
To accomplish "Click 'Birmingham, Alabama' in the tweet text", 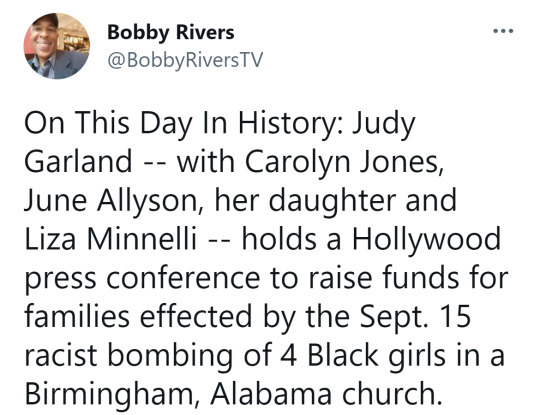I will pyautogui.click(x=178, y=394).
